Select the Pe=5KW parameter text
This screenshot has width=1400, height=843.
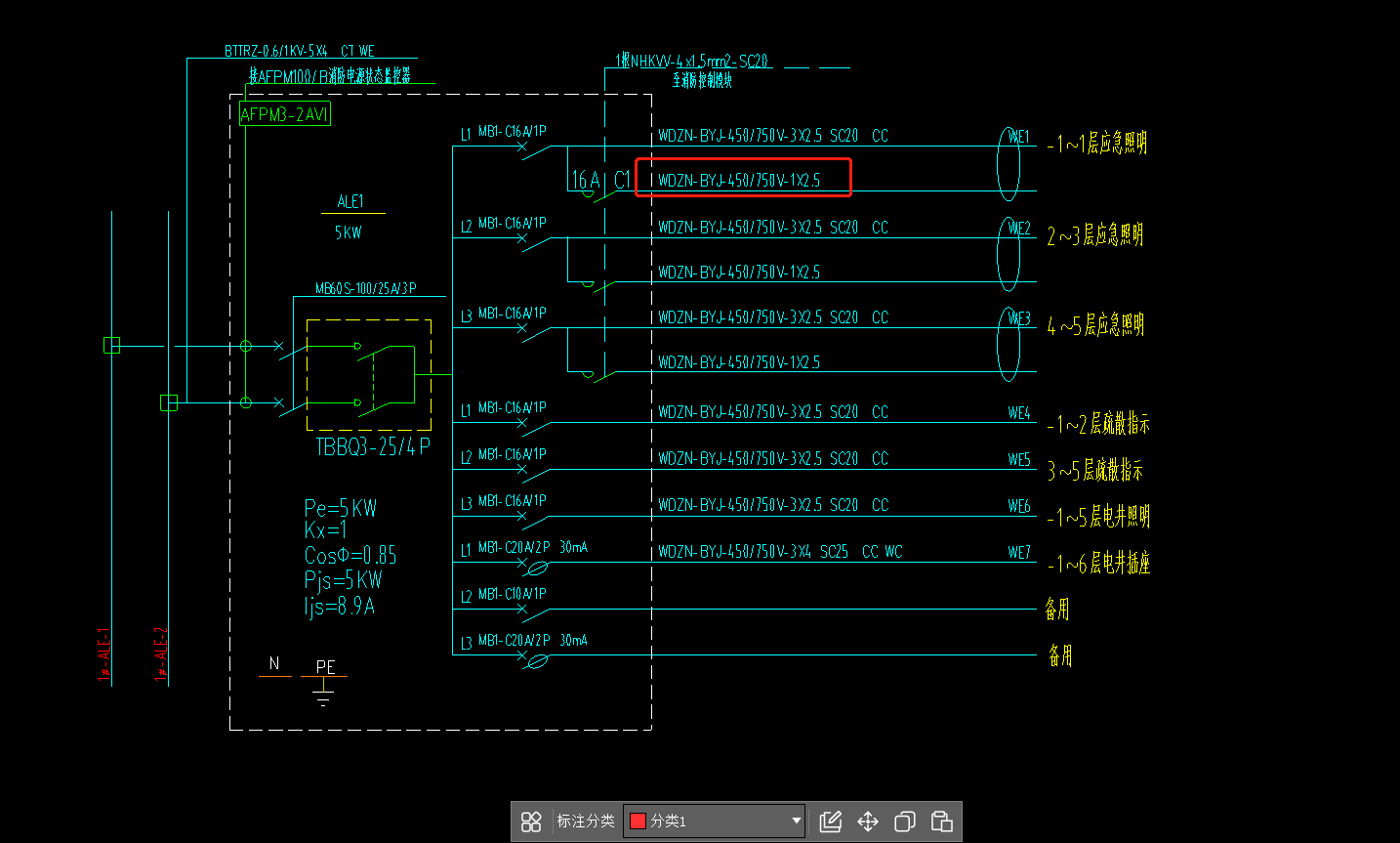coord(341,508)
